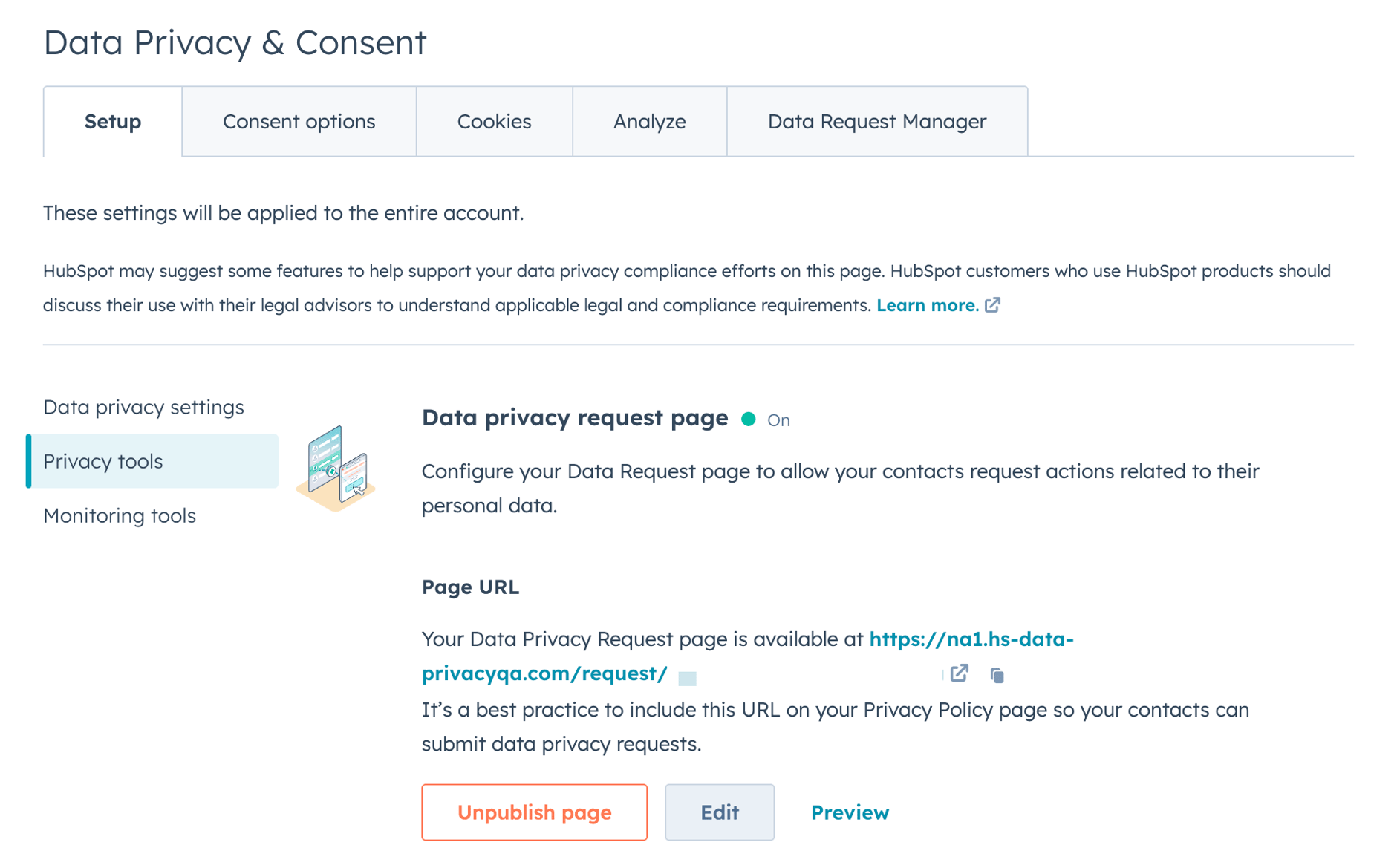This screenshot has height=868, width=1397.
Task: Switch to the Cookies tab
Action: (x=494, y=121)
